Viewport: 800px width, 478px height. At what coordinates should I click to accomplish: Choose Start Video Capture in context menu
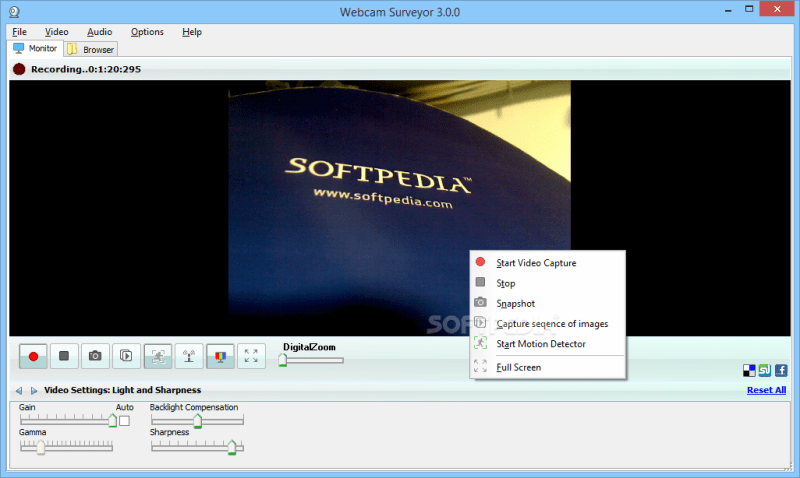click(x=547, y=263)
